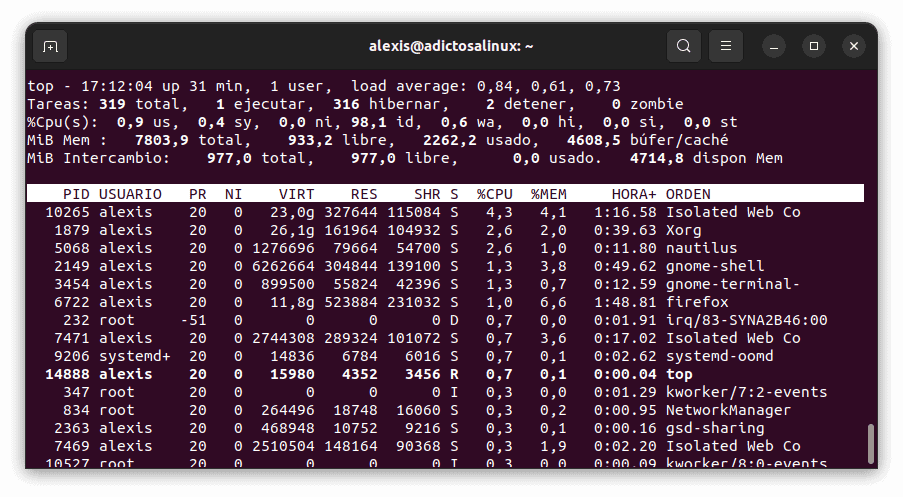Click PID 10265 in the process list
The width and height of the screenshot is (903, 497).
[x=67, y=213]
